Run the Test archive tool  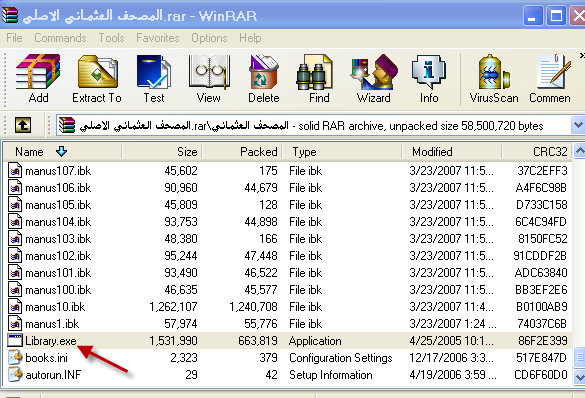pyautogui.click(x=154, y=78)
